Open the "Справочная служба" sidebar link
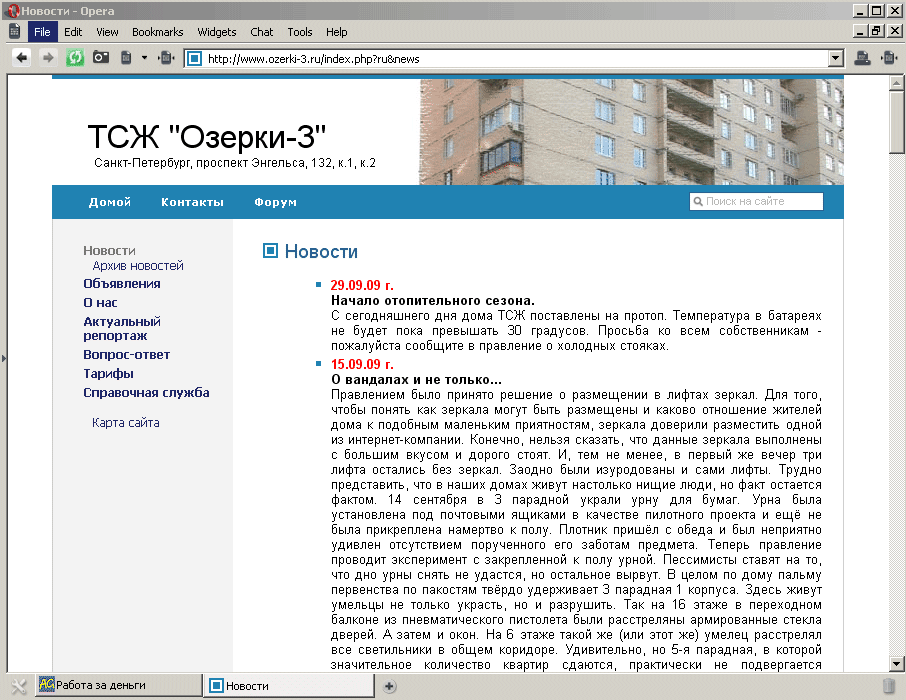The image size is (906, 700). click(146, 392)
